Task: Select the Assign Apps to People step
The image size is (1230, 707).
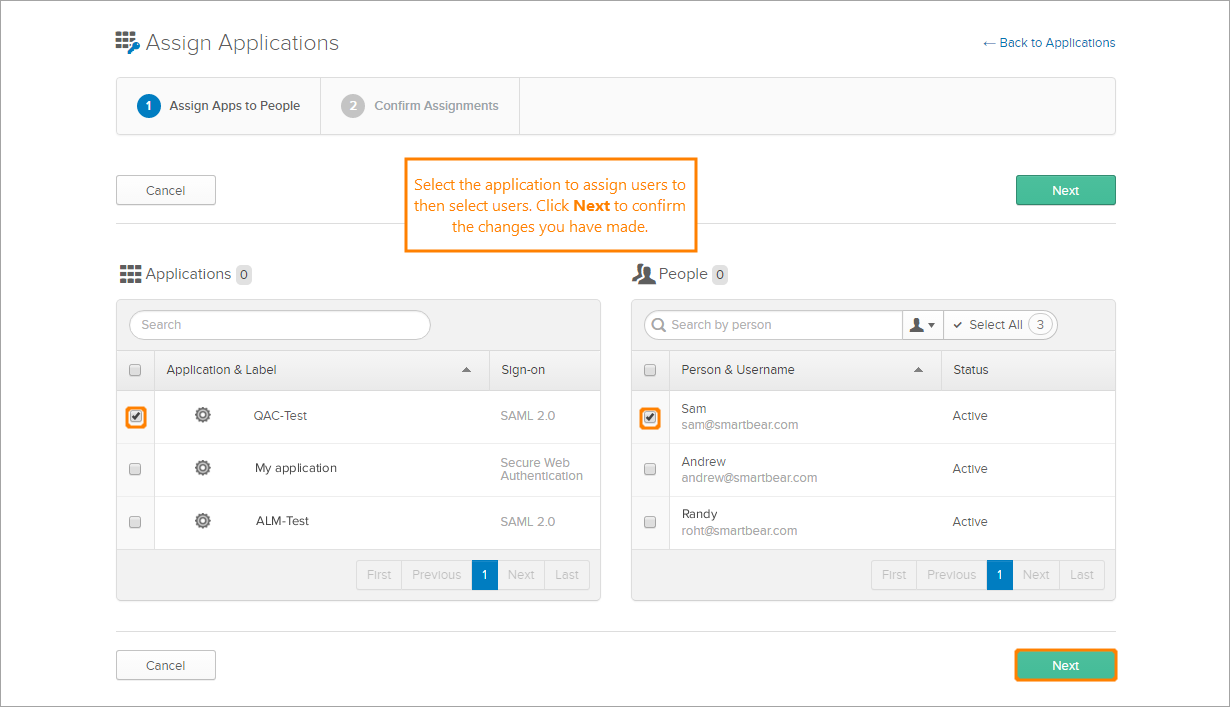Action: coord(220,106)
